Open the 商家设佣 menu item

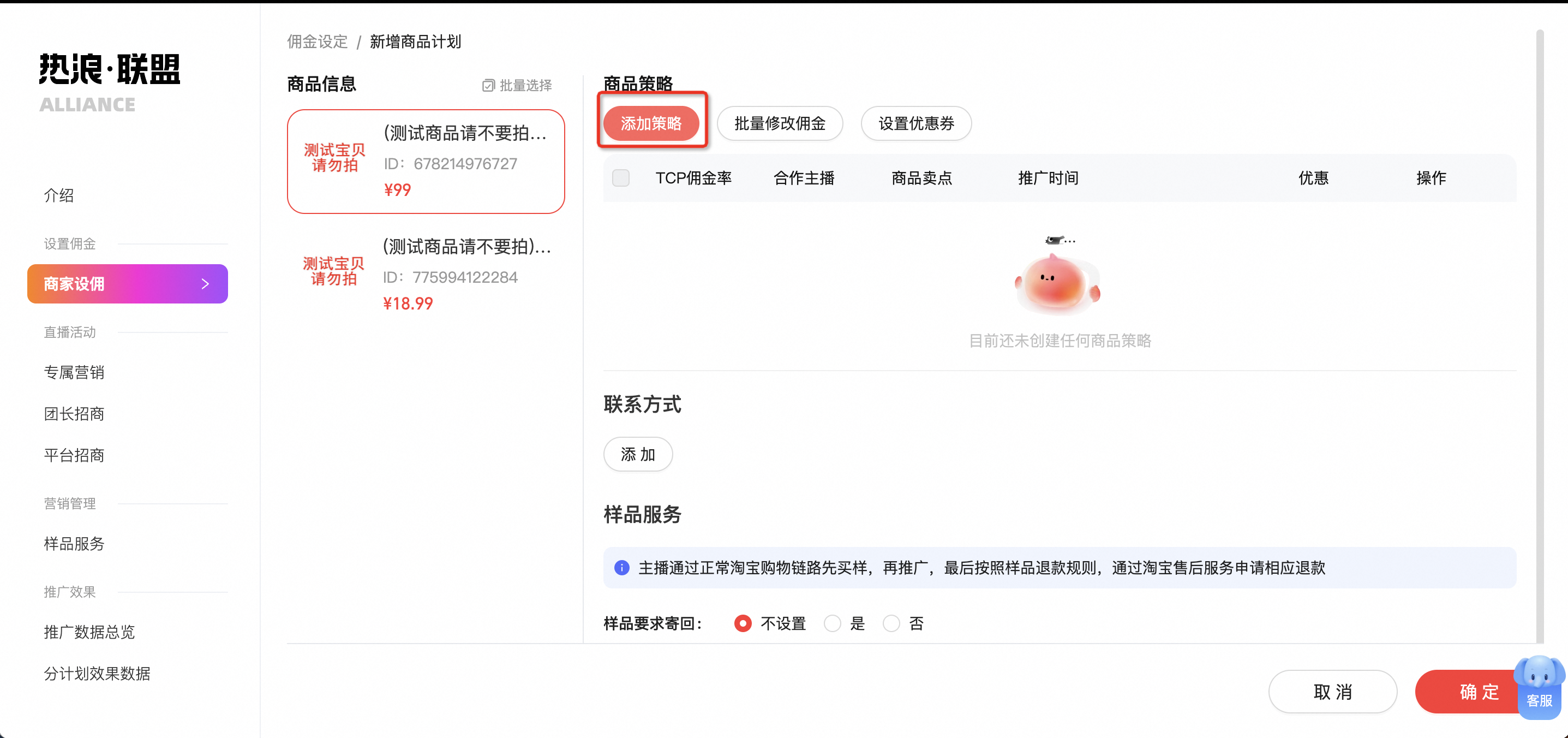click(128, 284)
